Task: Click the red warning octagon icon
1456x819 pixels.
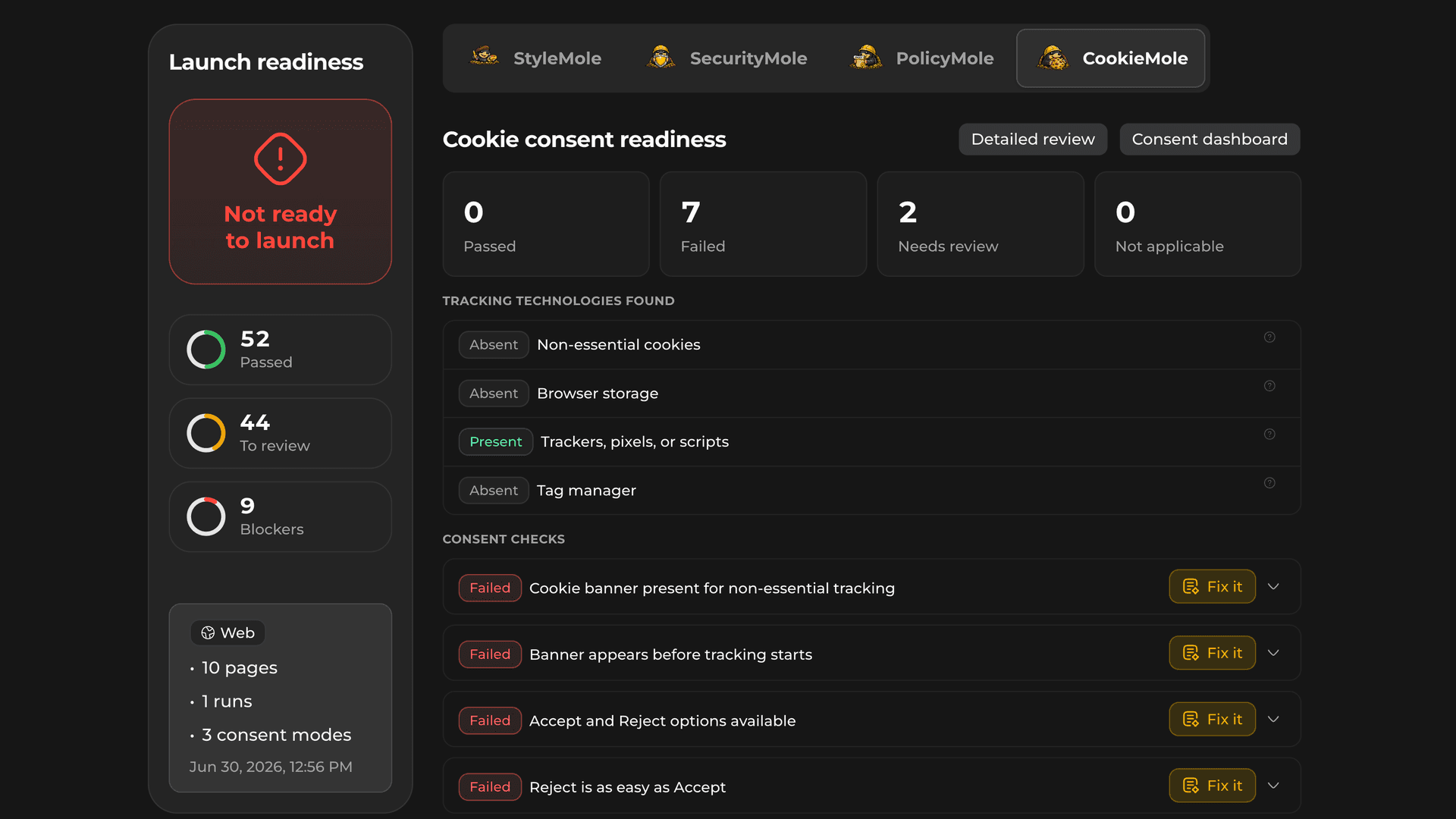Action: [x=281, y=158]
